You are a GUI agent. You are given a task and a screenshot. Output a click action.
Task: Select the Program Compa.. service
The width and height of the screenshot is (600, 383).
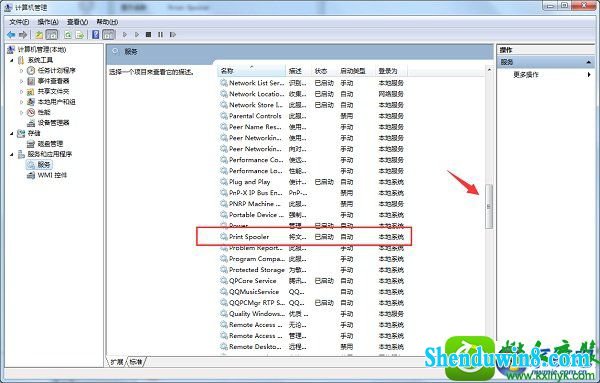click(312, 259)
